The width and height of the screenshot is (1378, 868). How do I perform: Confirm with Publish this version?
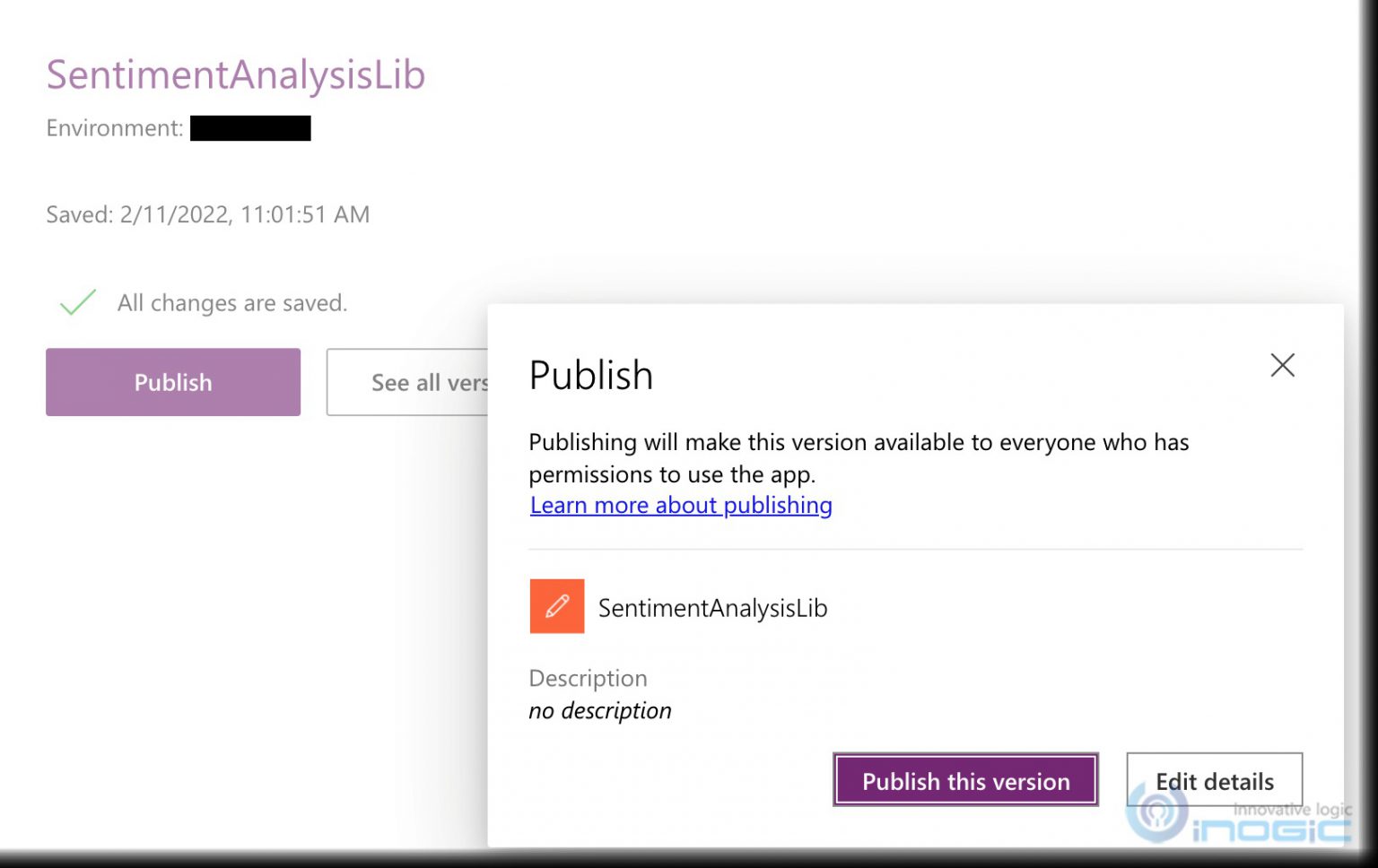click(965, 780)
